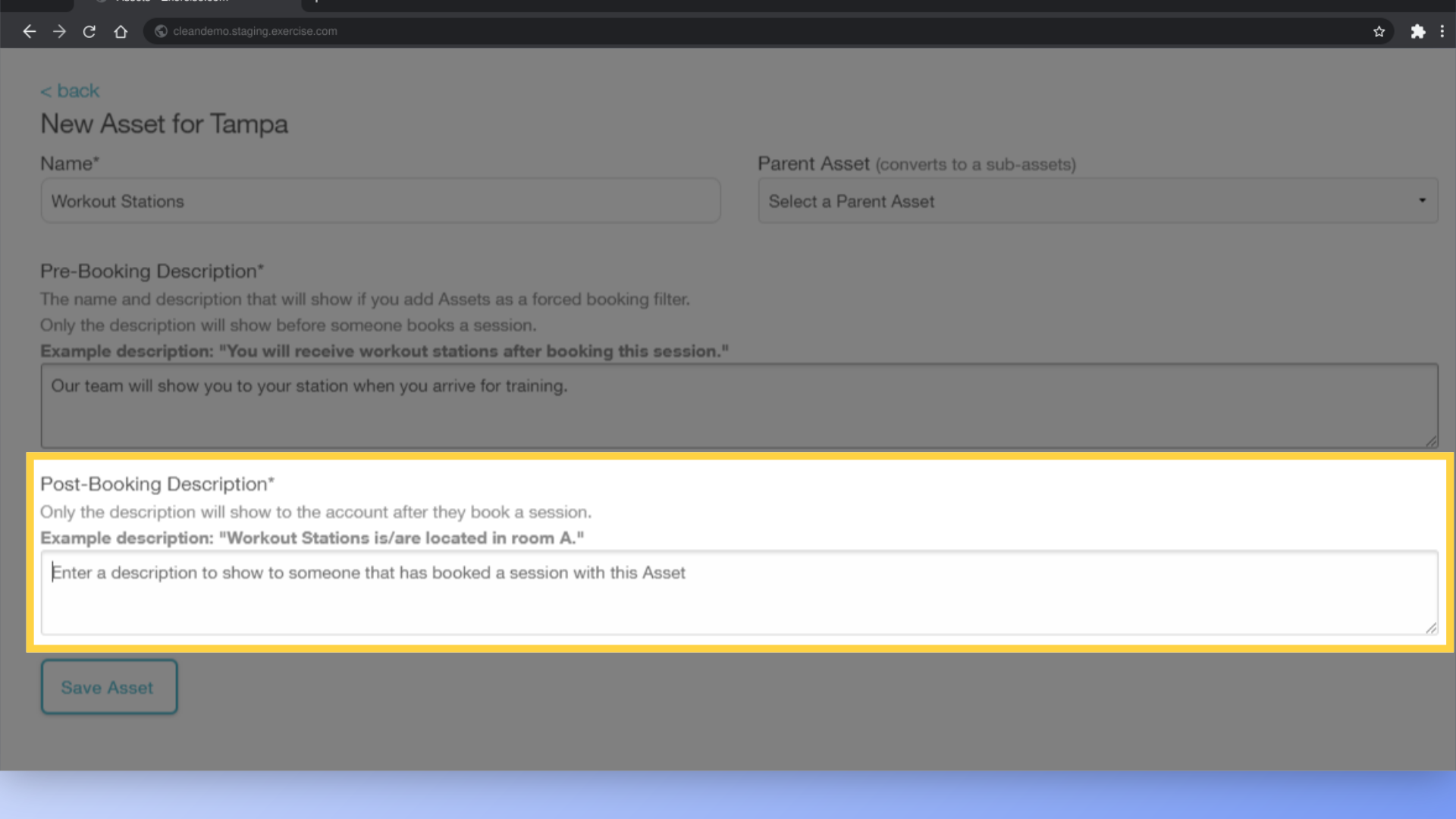Open the extensions puzzle piece icon
This screenshot has width=1456, height=819.
point(1417,31)
